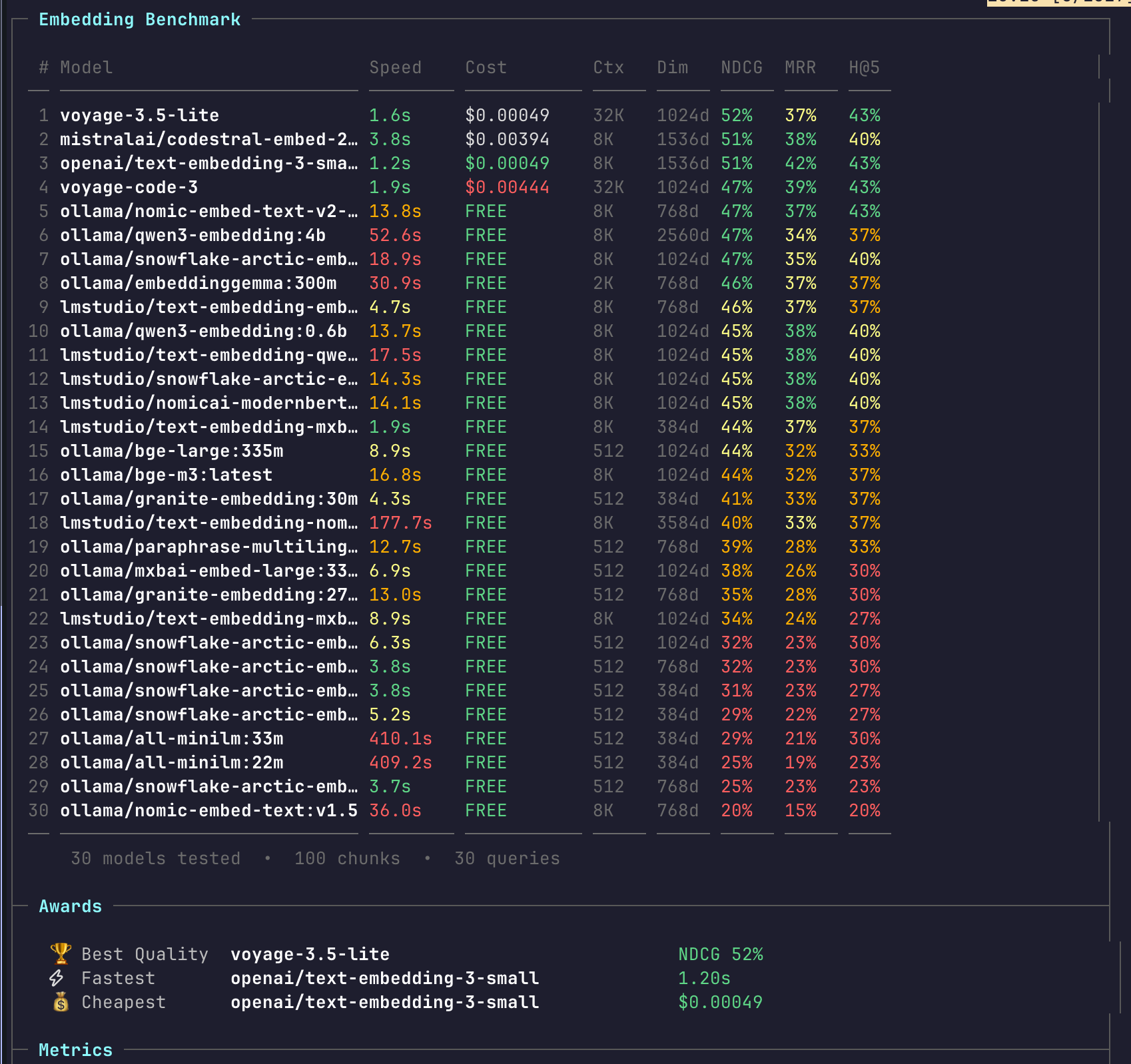The width and height of the screenshot is (1131, 1064).
Task: Select the lmstudio/snowflake-arctic-e… model name
Action: (x=209, y=379)
